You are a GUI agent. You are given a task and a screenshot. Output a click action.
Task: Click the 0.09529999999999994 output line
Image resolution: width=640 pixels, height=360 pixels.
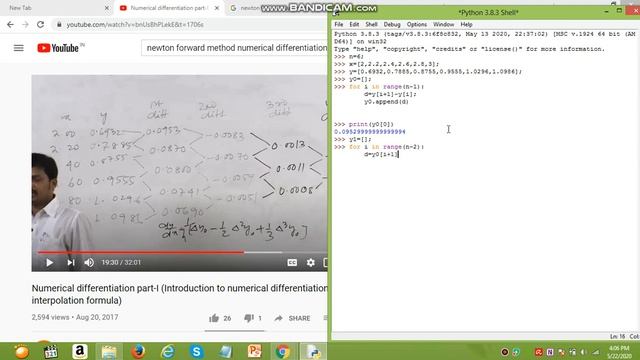pos(370,131)
